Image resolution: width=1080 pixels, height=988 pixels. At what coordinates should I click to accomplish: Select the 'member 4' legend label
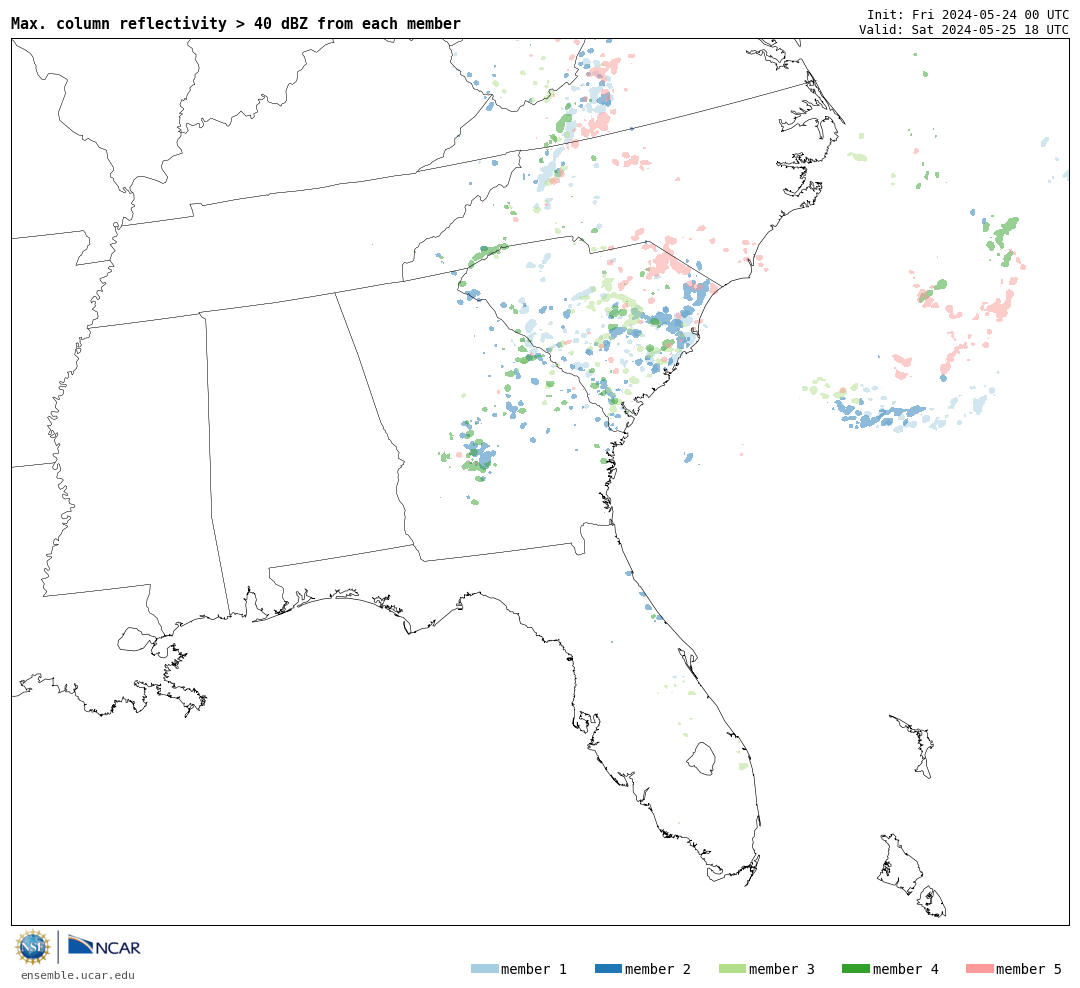[x=905, y=969]
